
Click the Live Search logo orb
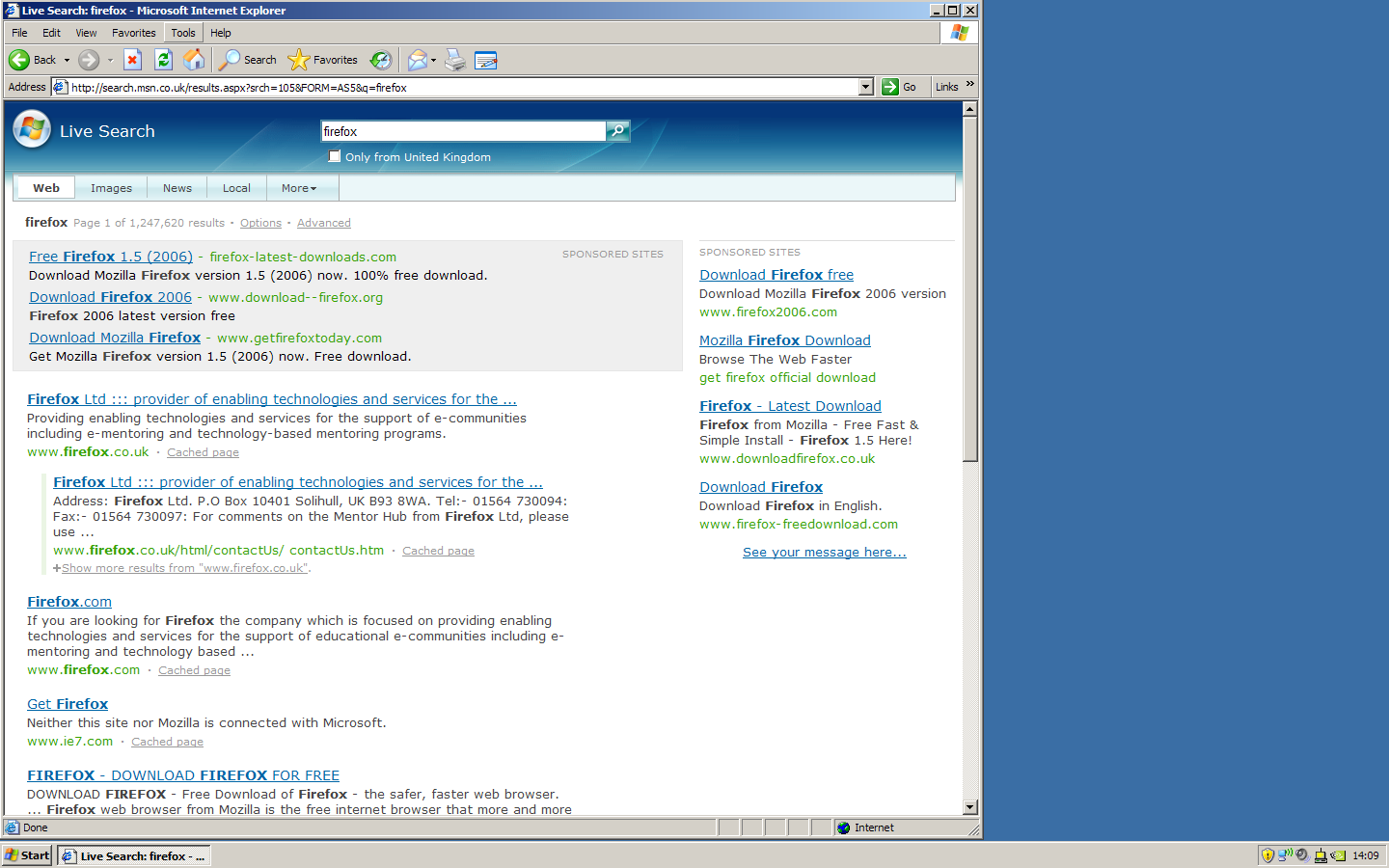pos(32,129)
